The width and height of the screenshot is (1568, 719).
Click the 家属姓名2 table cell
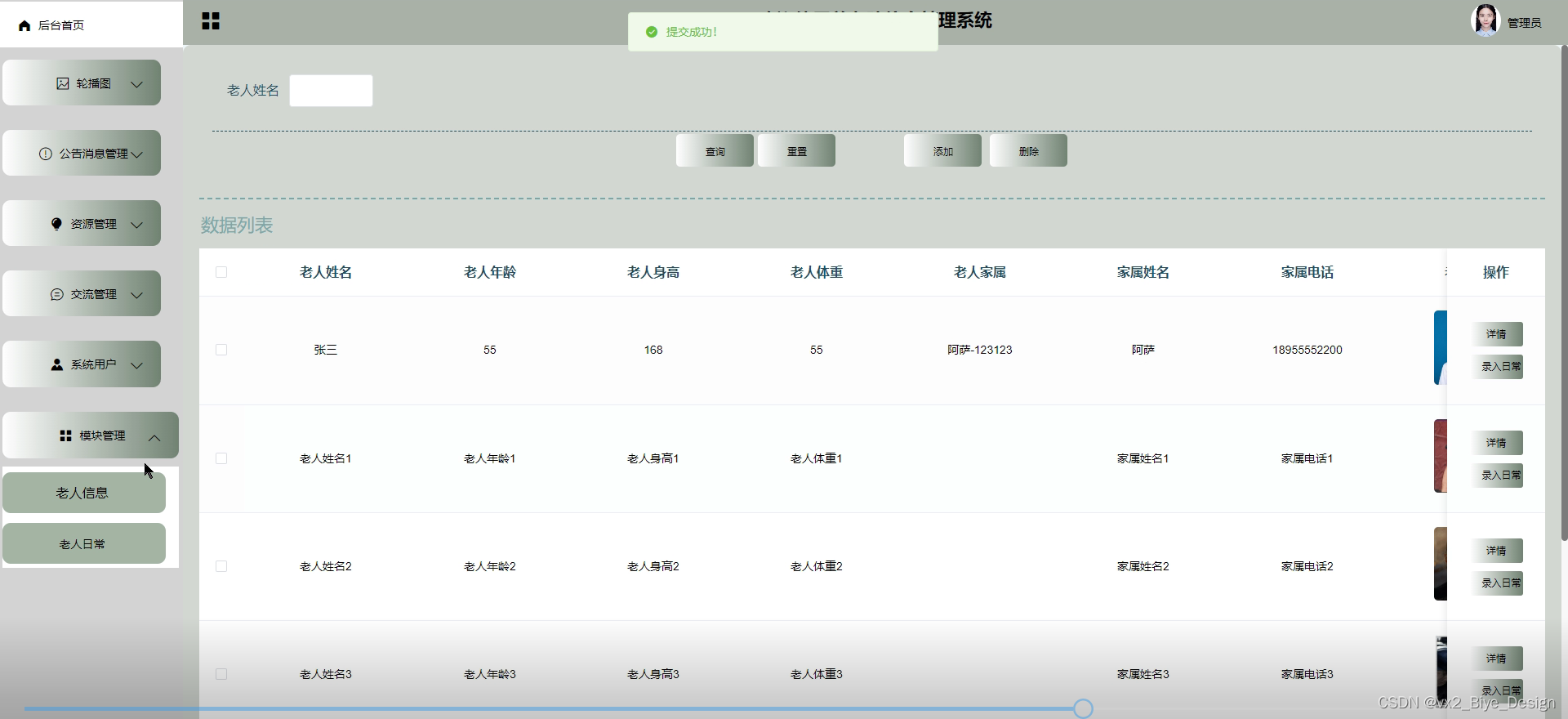coord(1143,566)
